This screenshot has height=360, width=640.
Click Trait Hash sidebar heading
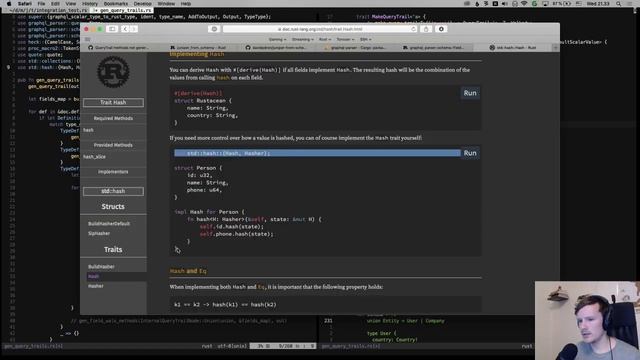click(x=113, y=102)
